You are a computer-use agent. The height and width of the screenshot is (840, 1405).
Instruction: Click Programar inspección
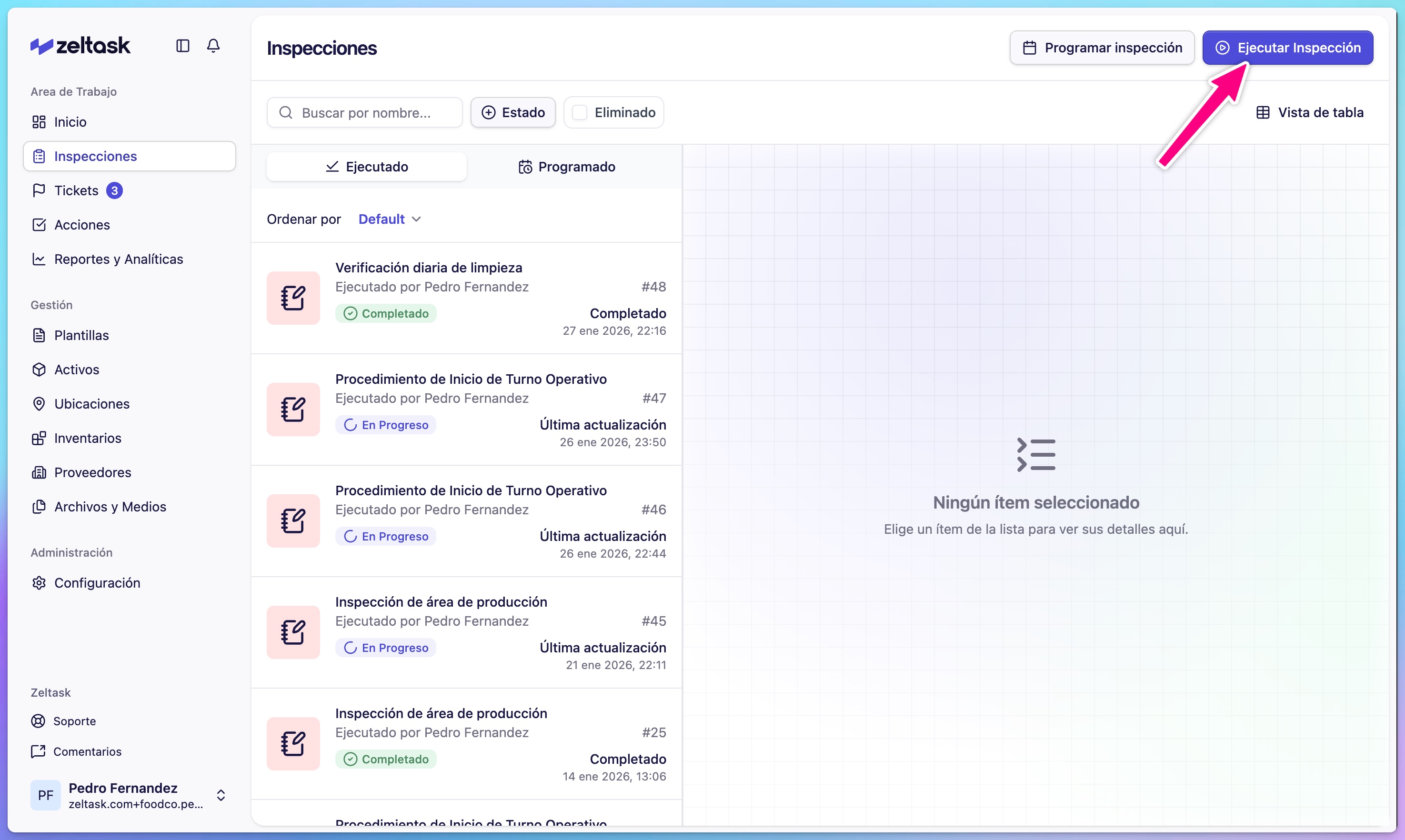1102,48
